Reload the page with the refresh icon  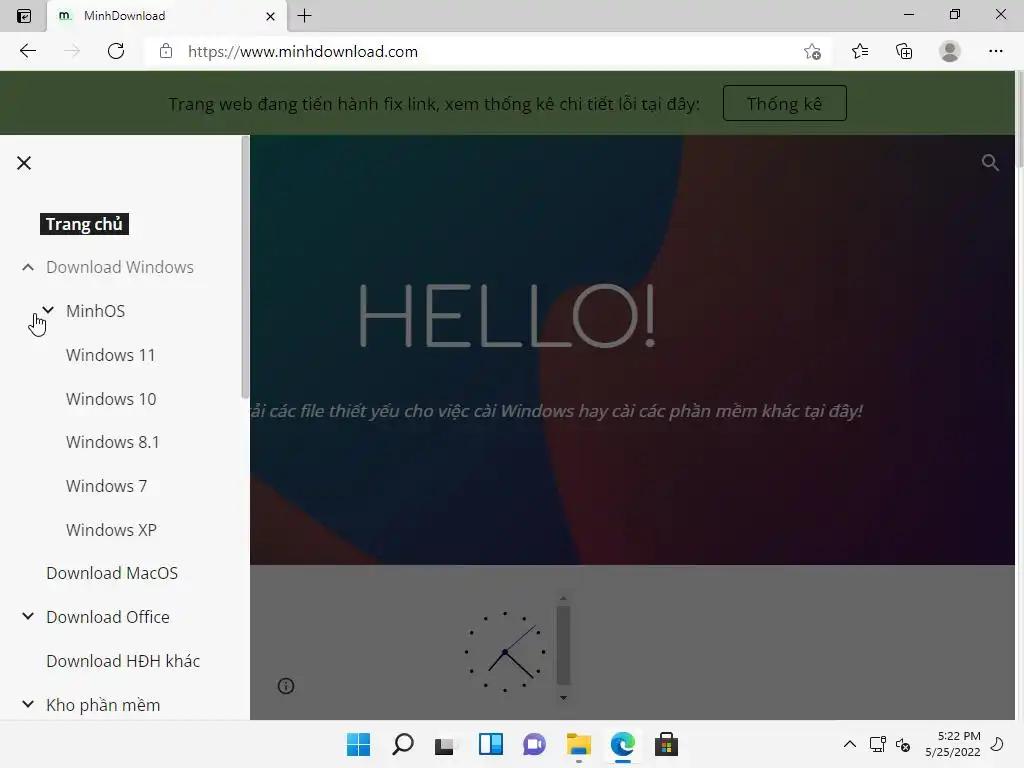click(x=116, y=51)
